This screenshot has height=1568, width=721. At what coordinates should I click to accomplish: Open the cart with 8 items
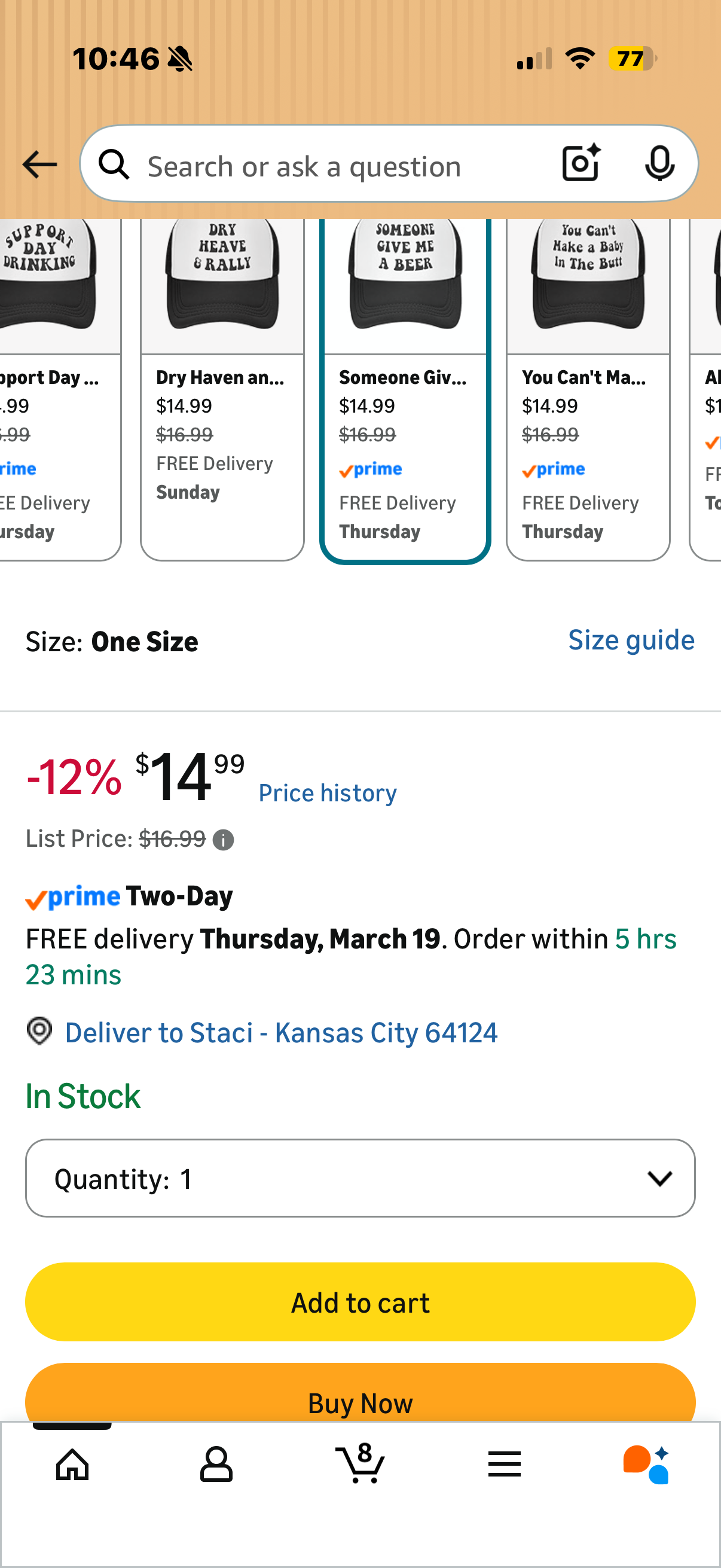pyautogui.click(x=360, y=1463)
